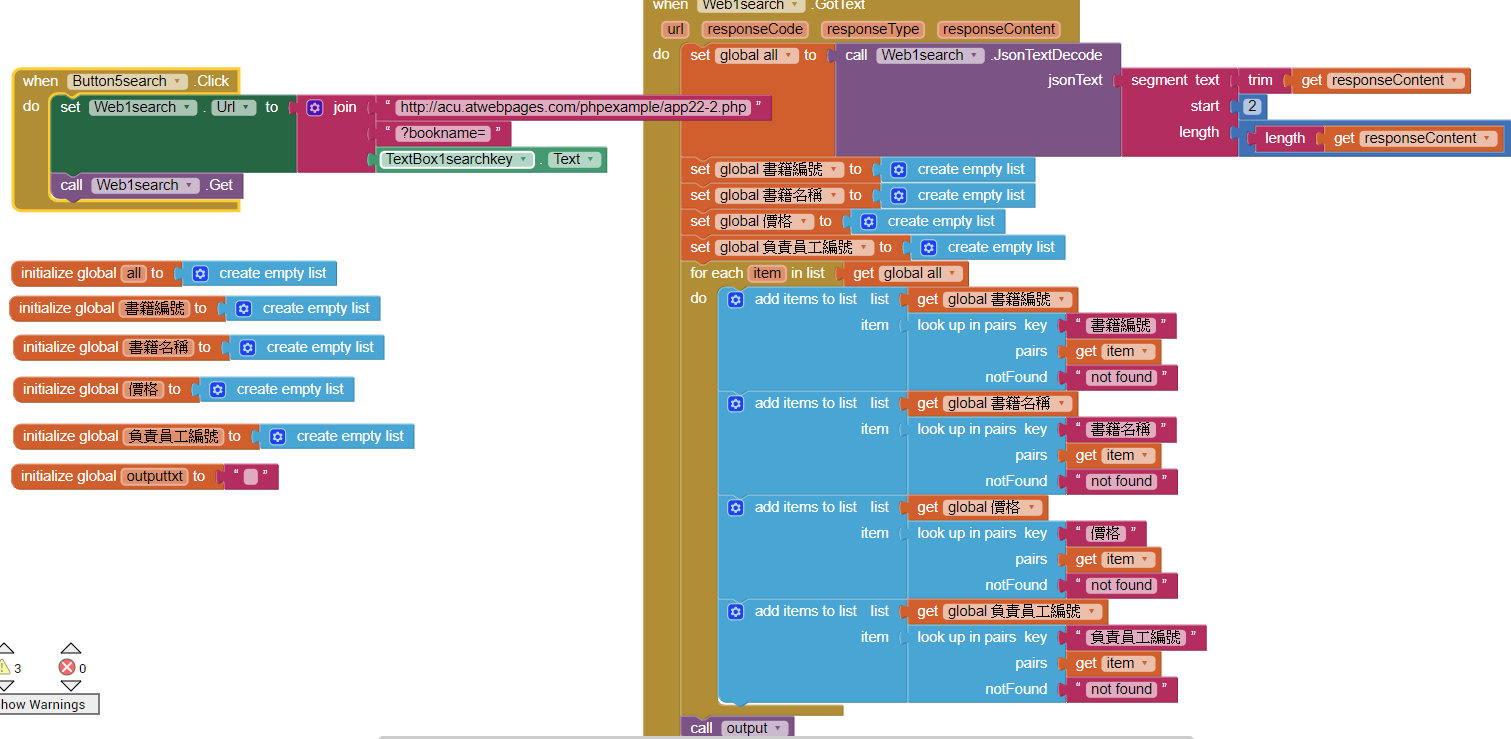The image size is (1511, 739).
Task: Click the red error circle icon
Action: tap(67, 667)
